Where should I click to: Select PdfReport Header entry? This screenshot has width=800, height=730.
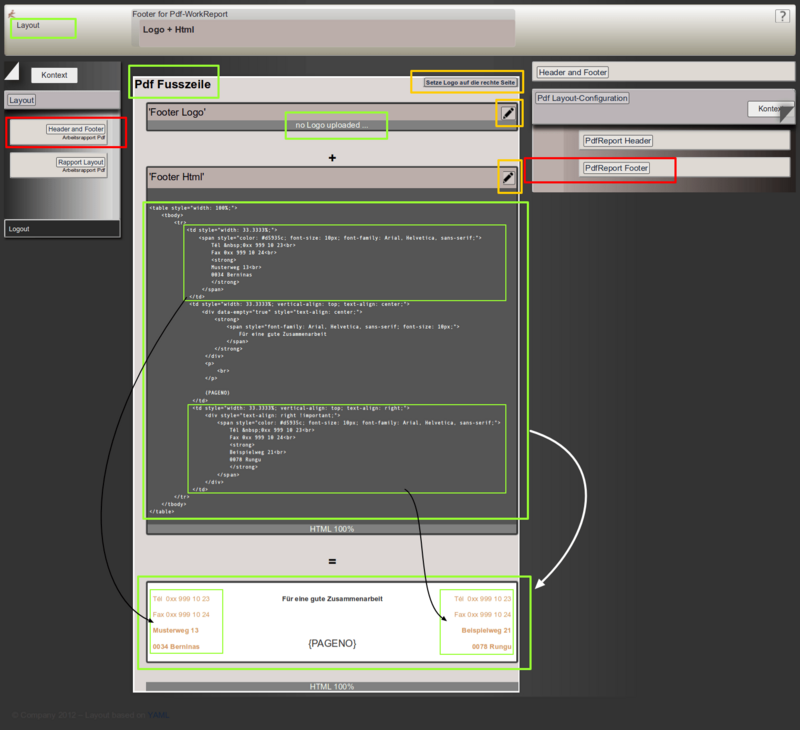click(618, 141)
